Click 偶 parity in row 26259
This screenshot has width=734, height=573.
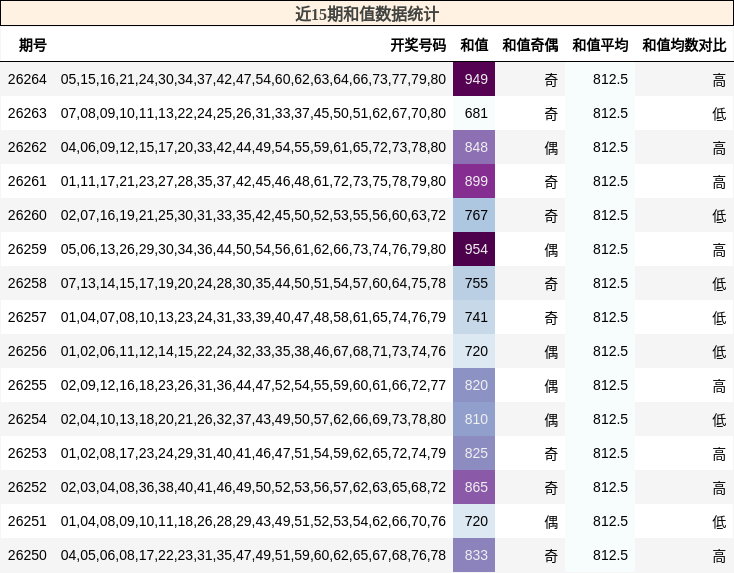coord(551,250)
